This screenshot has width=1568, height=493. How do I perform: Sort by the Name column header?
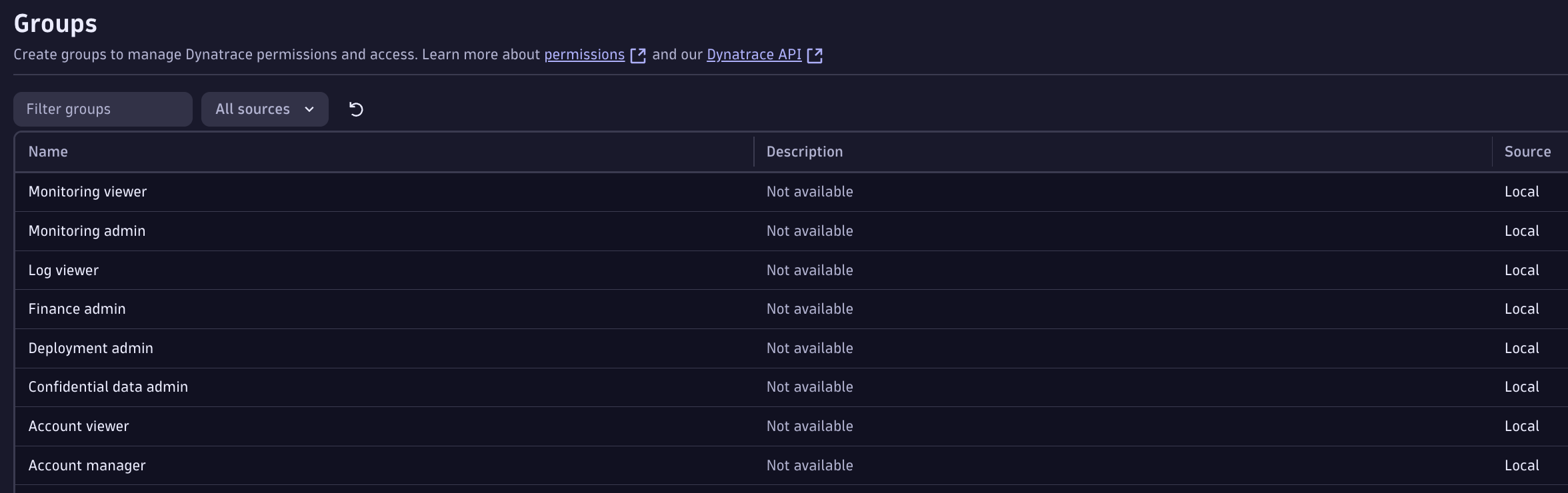point(48,152)
